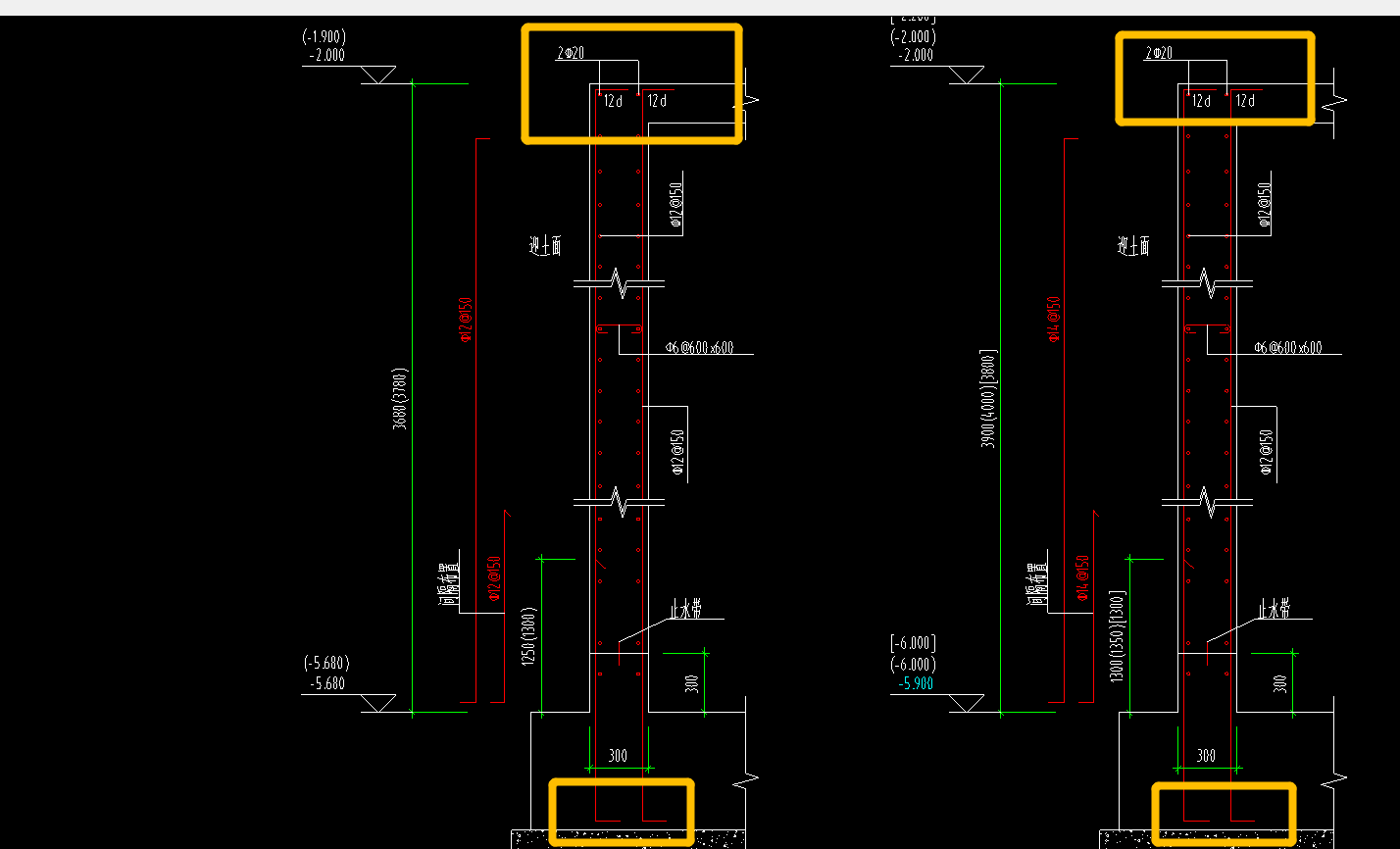Click "止水带" waterstop label in left section
The width and height of the screenshot is (1400, 849).
click(685, 611)
